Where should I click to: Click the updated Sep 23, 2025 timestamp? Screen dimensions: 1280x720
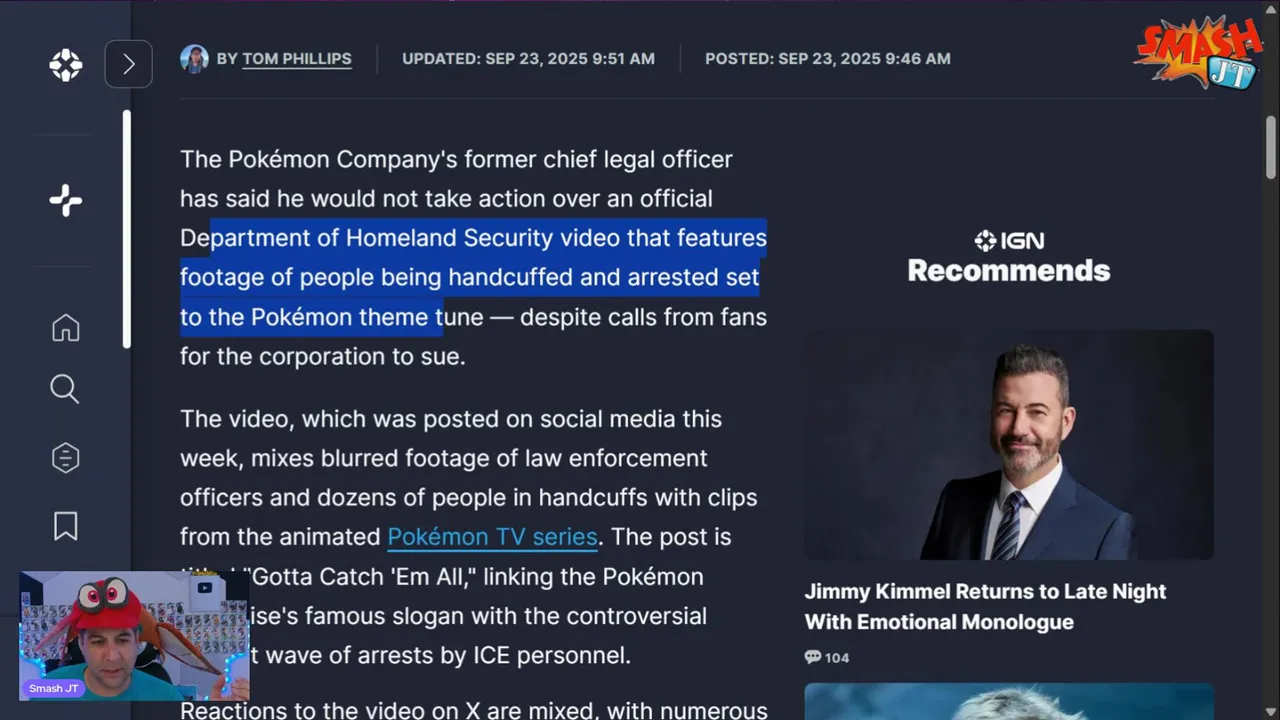click(x=528, y=59)
